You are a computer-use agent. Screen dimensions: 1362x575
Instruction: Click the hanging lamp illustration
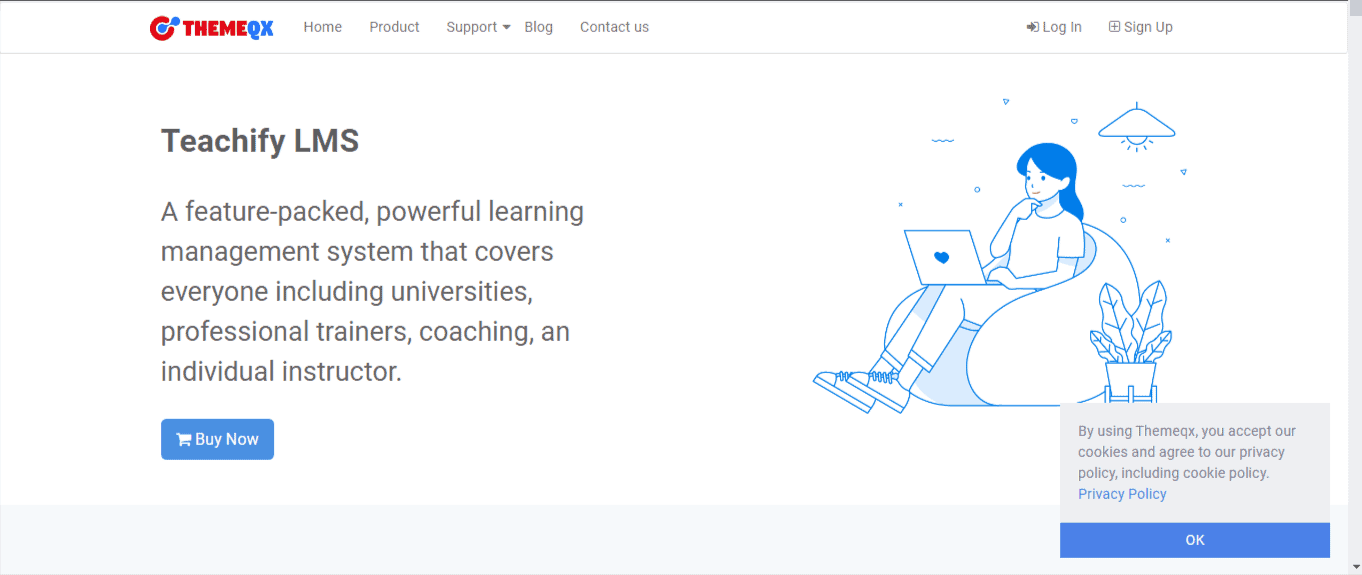[x=1136, y=126]
